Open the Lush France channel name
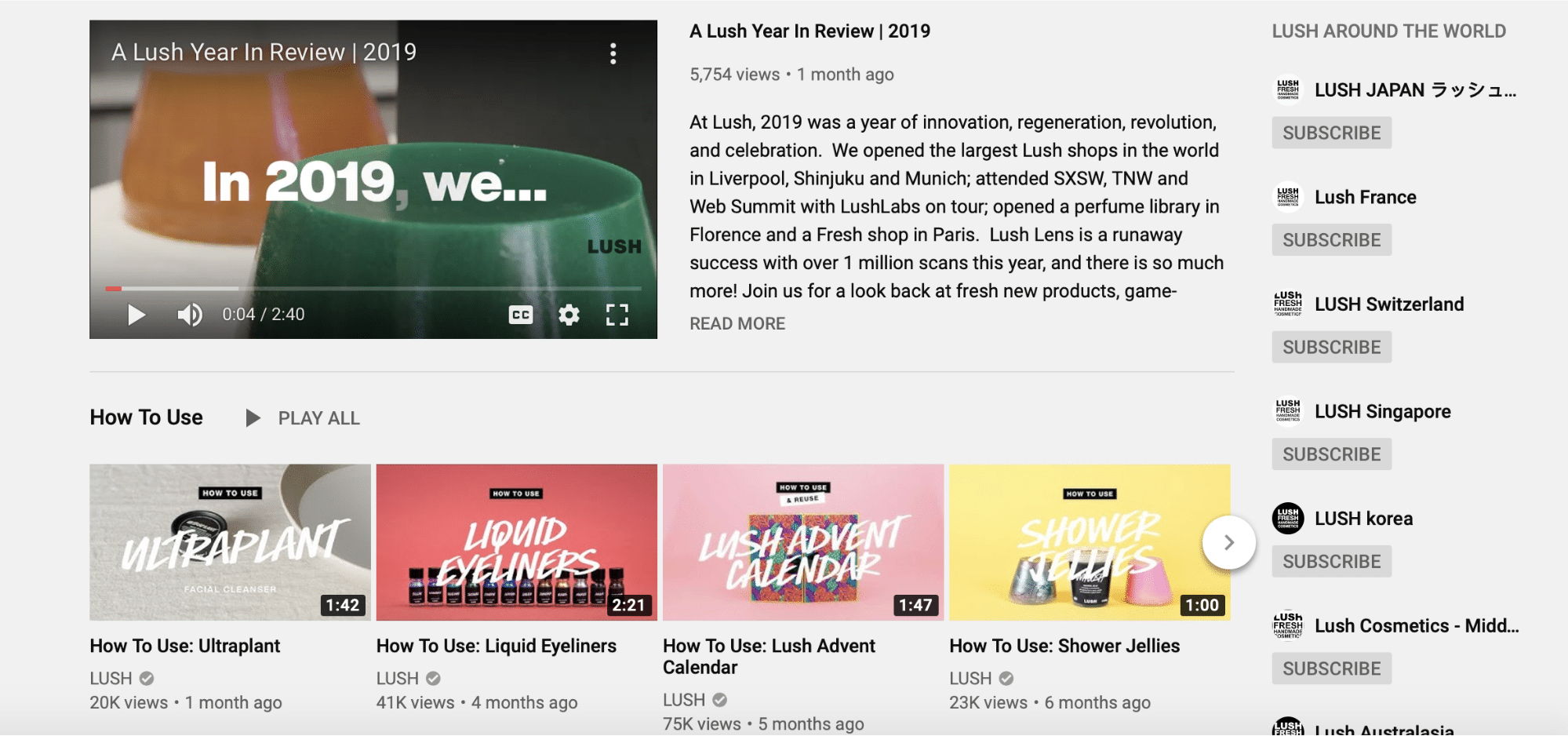1568x736 pixels. click(x=1366, y=197)
